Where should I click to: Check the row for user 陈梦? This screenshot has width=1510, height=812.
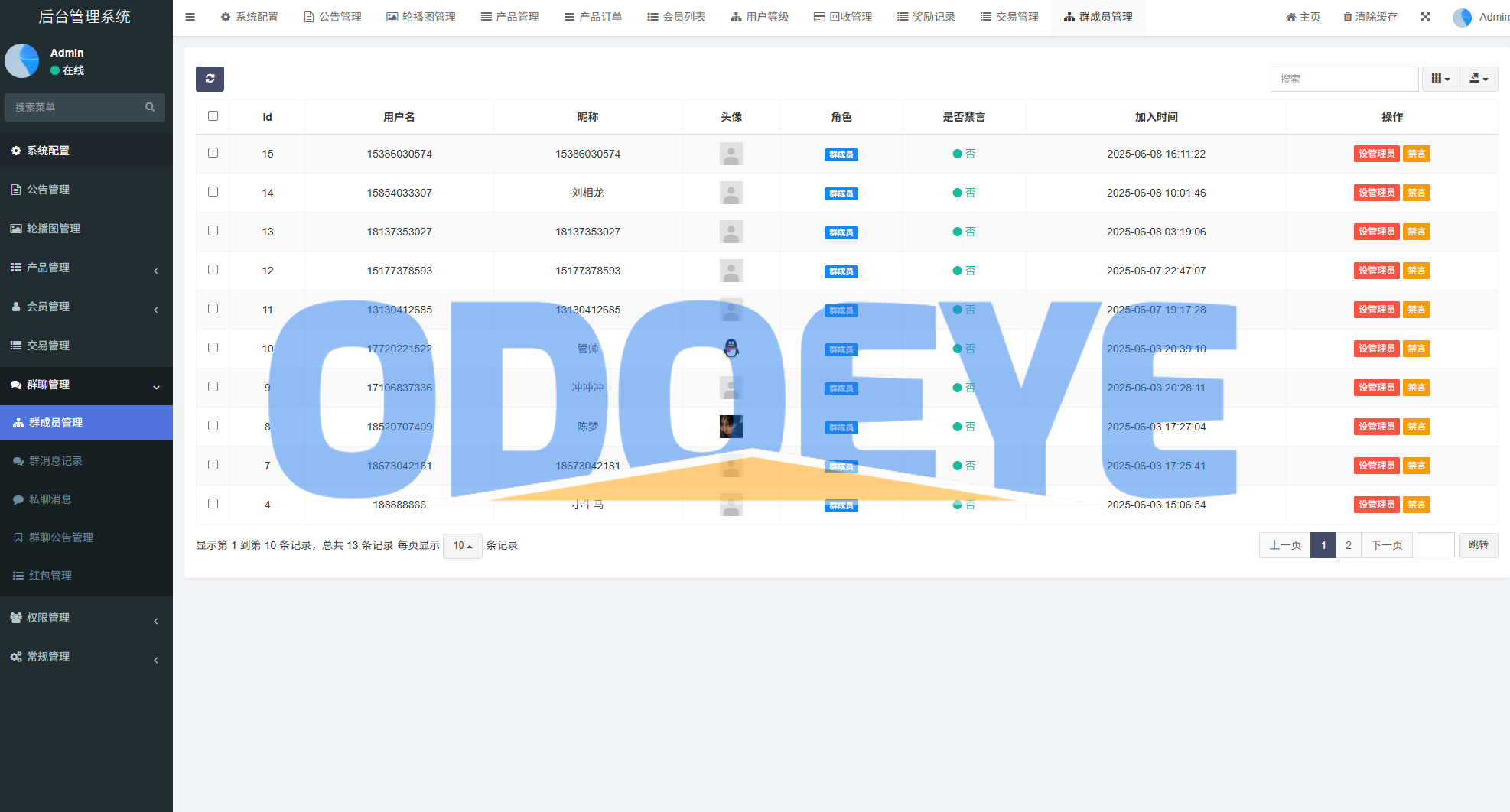(213, 426)
